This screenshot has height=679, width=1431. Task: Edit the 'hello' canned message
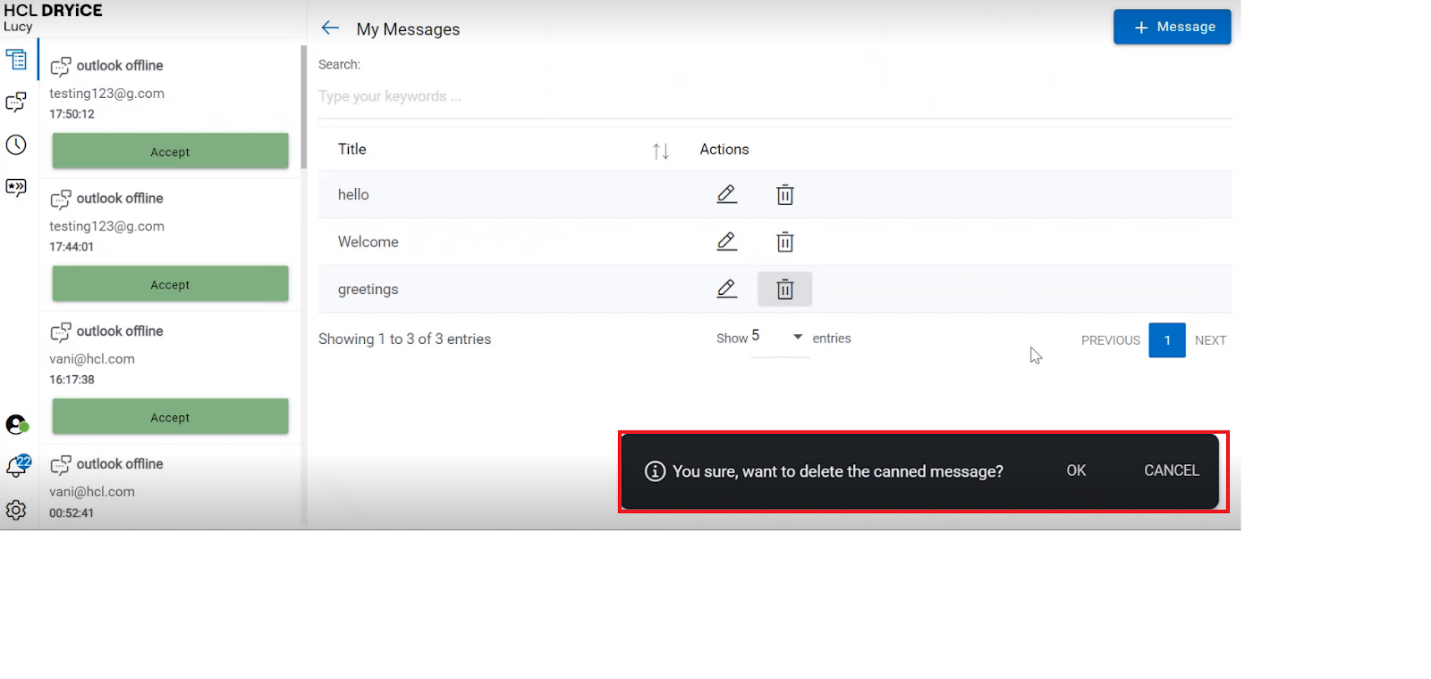(x=727, y=195)
